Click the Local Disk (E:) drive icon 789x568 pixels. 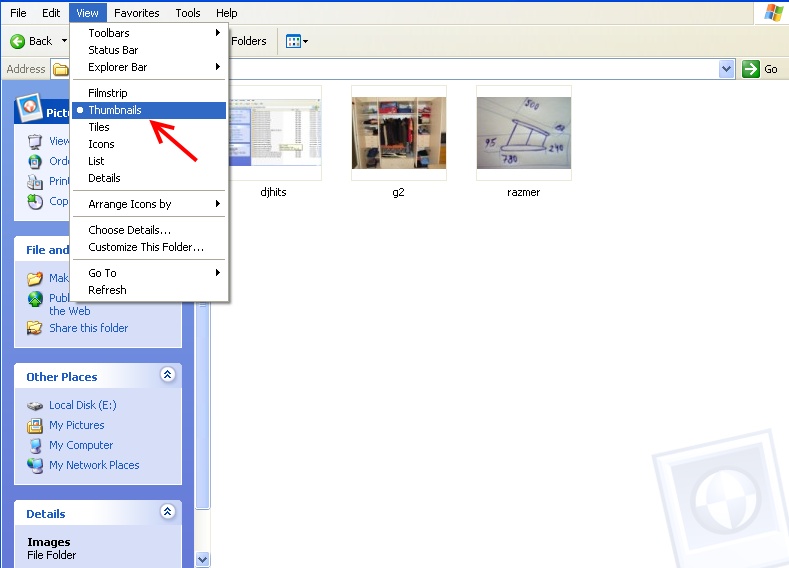tap(35, 405)
